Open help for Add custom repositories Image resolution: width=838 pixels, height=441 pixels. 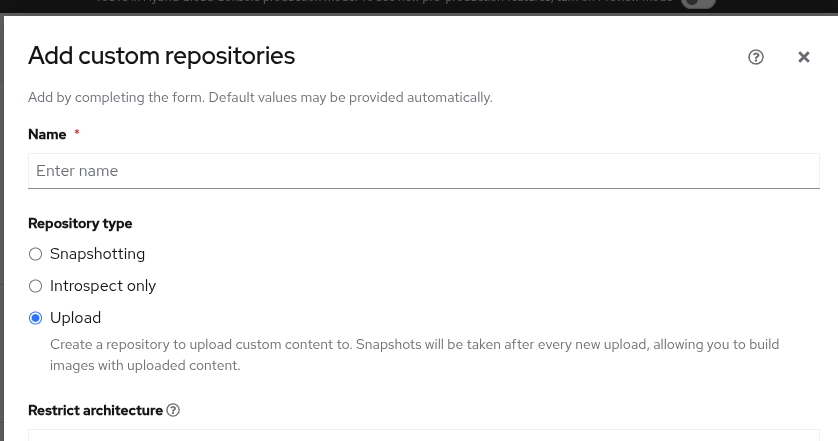tap(756, 57)
